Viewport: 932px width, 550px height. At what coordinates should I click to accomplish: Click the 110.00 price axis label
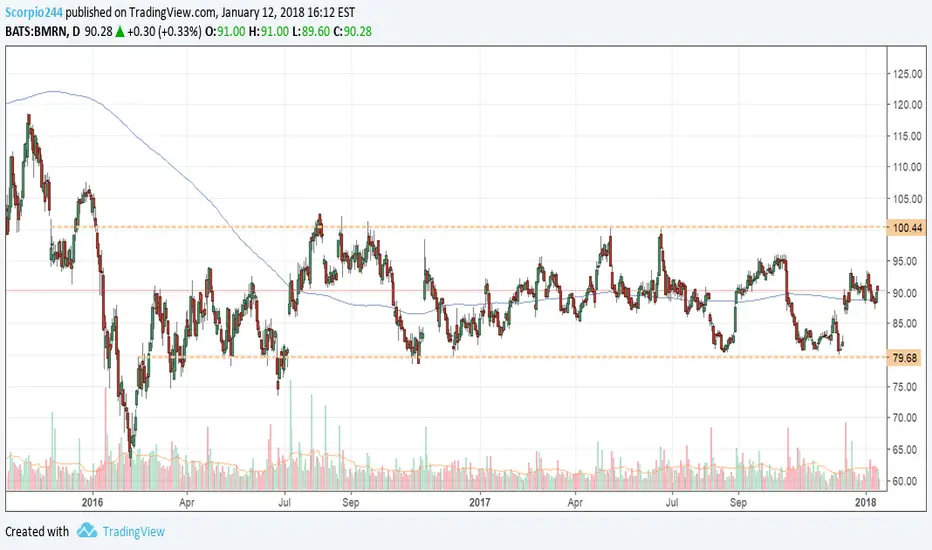[x=908, y=167]
